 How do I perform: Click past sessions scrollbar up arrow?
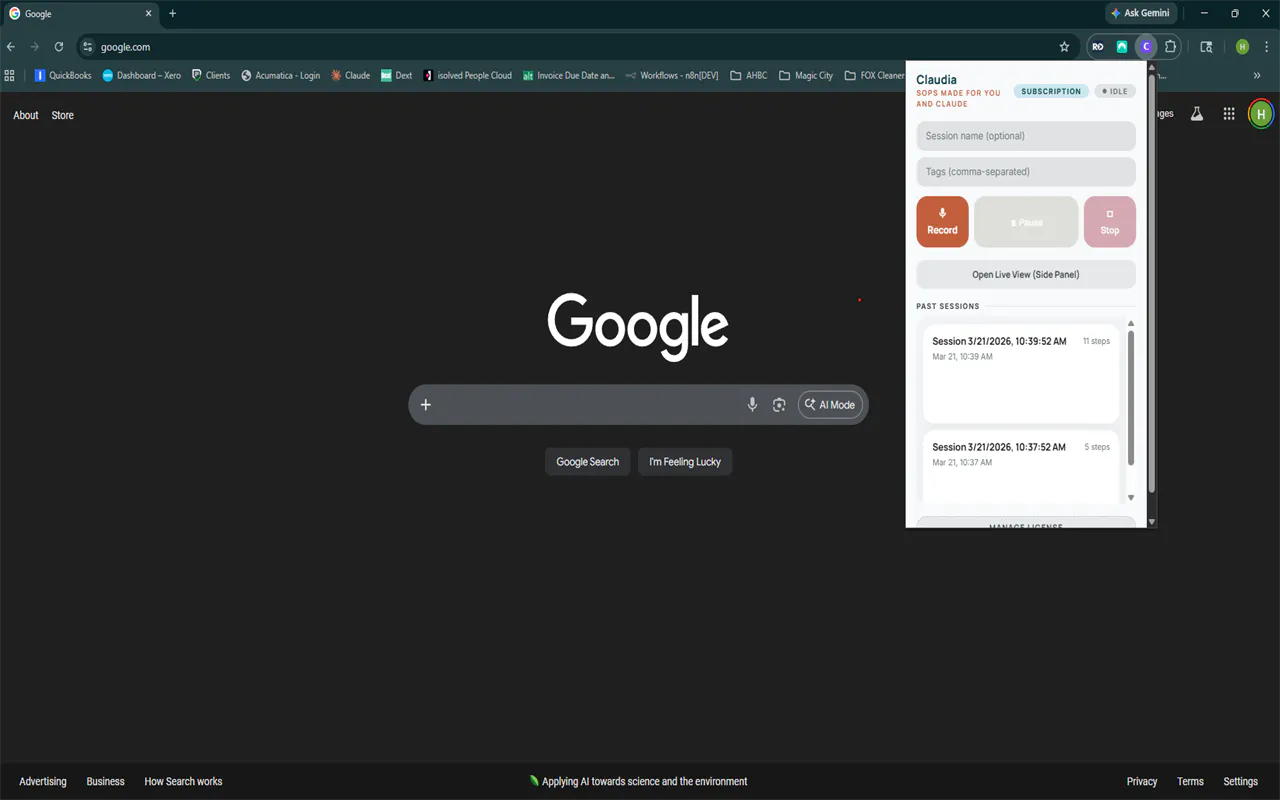tap(1131, 324)
